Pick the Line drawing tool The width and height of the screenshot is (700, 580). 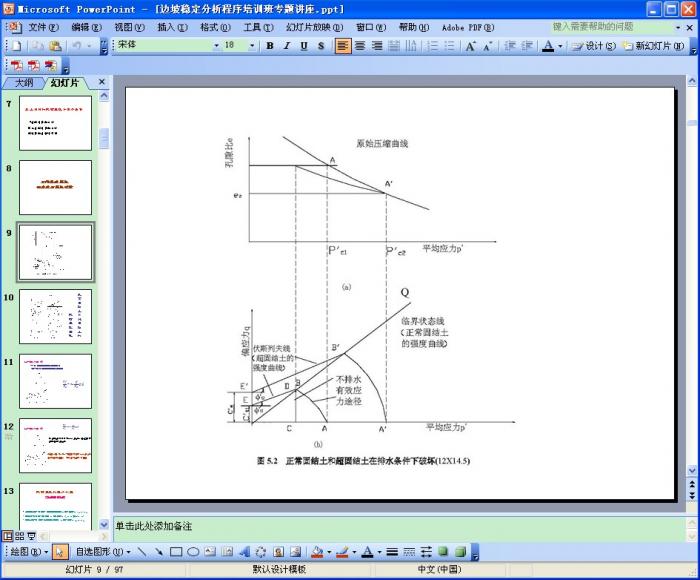(142, 551)
